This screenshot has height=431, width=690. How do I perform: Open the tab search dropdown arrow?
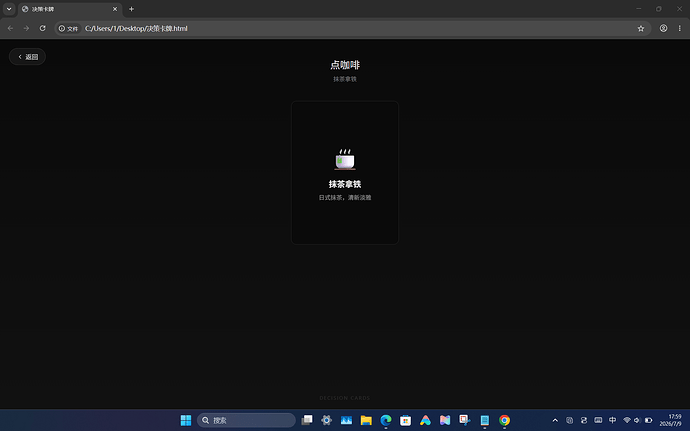click(9, 9)
